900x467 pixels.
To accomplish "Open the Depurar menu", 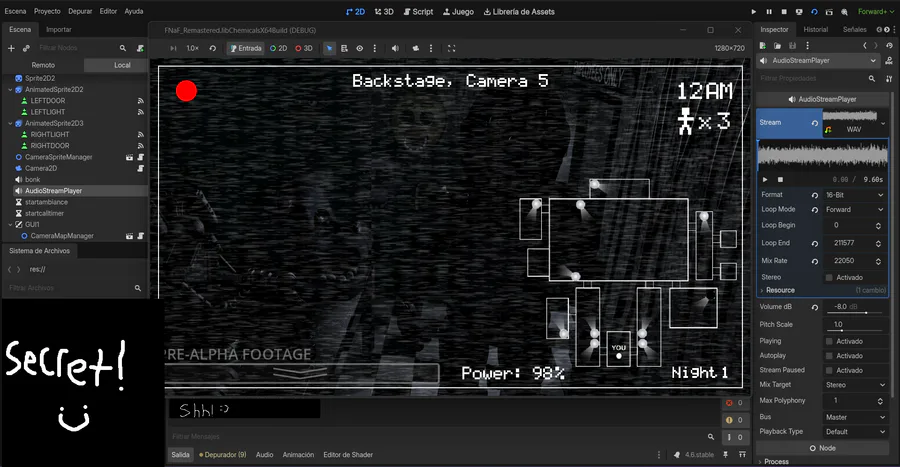I will [80, 11].
